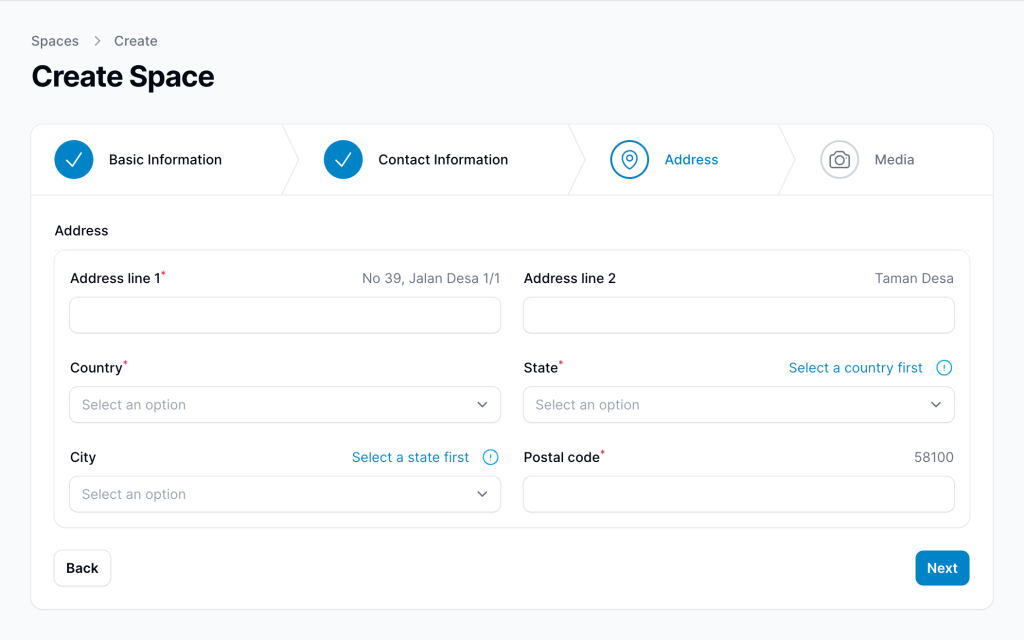Image resolution: width=1024 pixels, height=640 pixels.
Task: Select the Address step label
Action: pos(691,159)
